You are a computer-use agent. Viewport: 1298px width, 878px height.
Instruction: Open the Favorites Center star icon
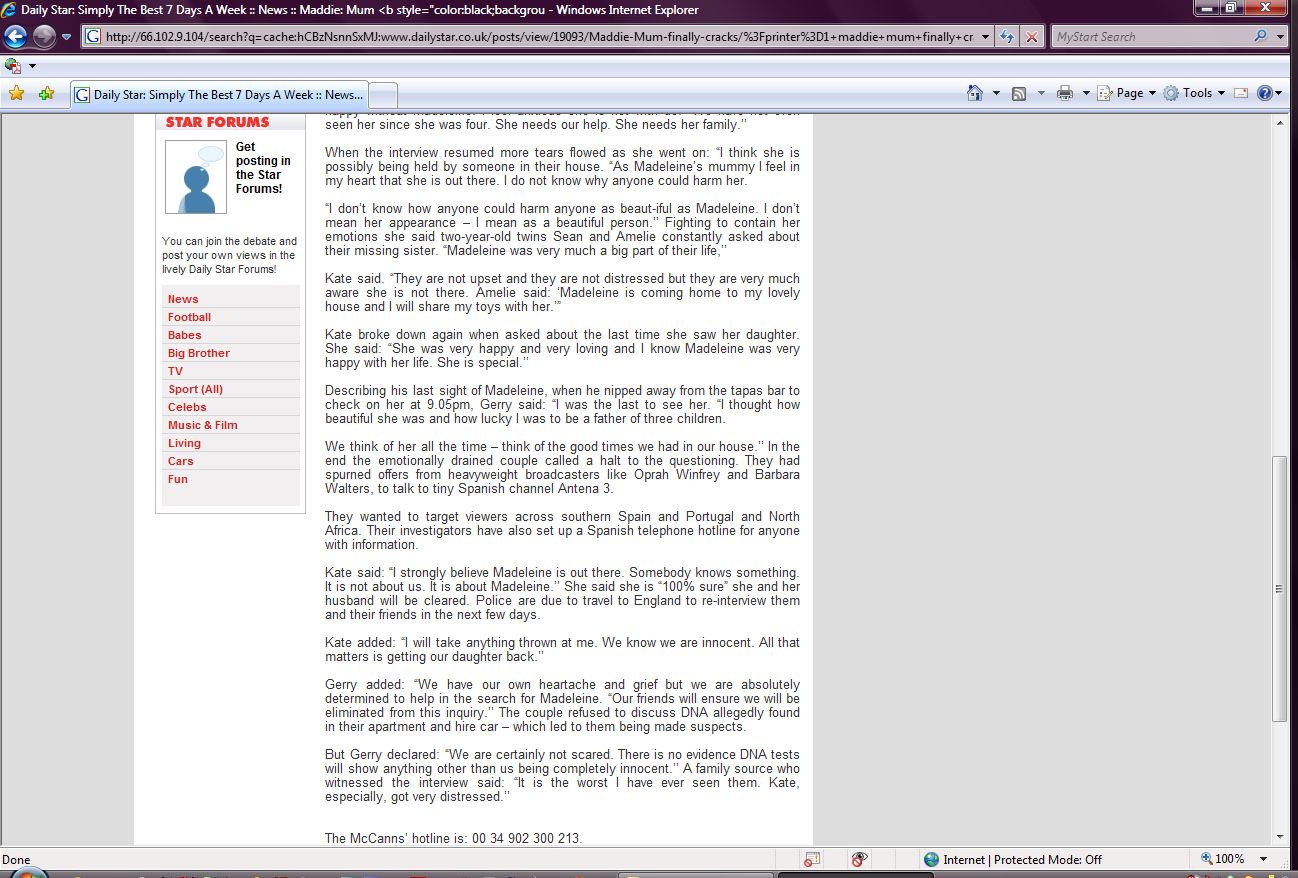click(16, 93)
